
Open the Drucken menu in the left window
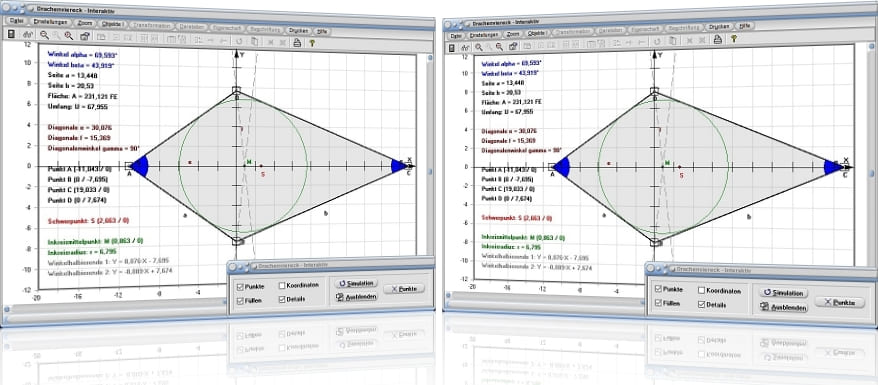coord(298,30)
